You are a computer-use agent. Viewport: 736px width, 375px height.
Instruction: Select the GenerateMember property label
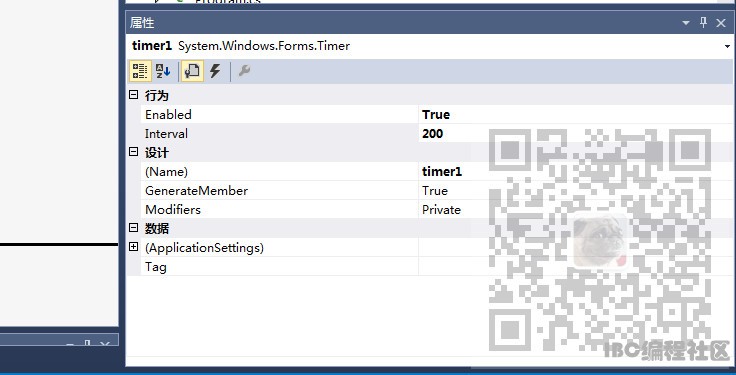[x=196, y=191]
